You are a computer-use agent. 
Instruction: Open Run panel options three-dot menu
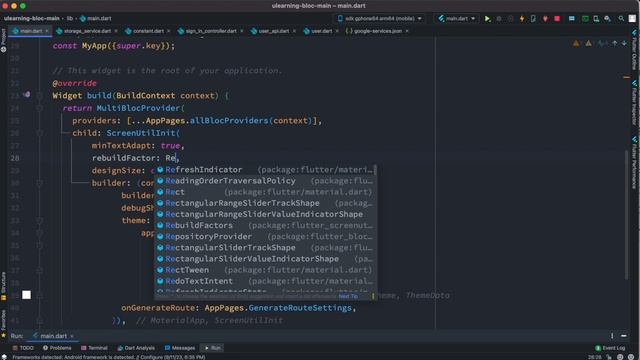[x=612, y=336]
